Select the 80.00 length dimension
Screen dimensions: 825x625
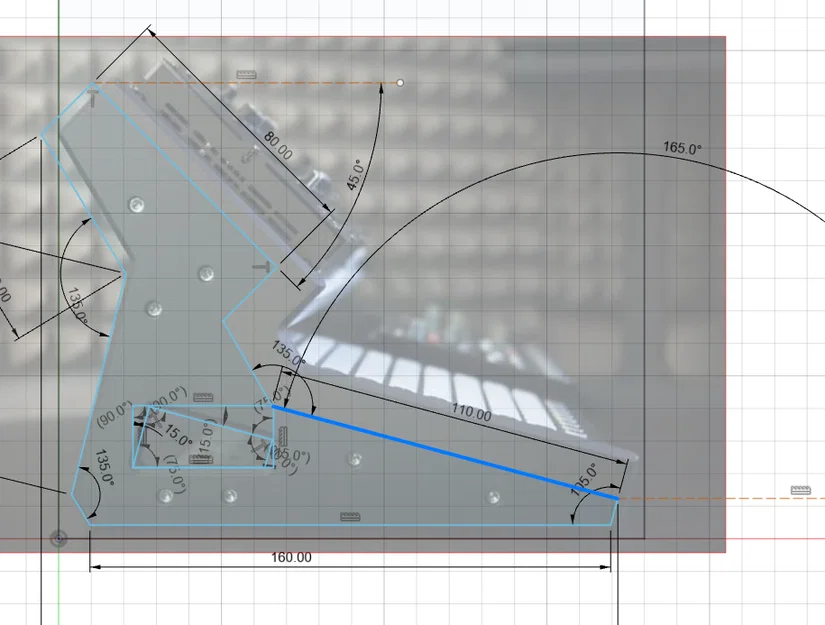278,146
